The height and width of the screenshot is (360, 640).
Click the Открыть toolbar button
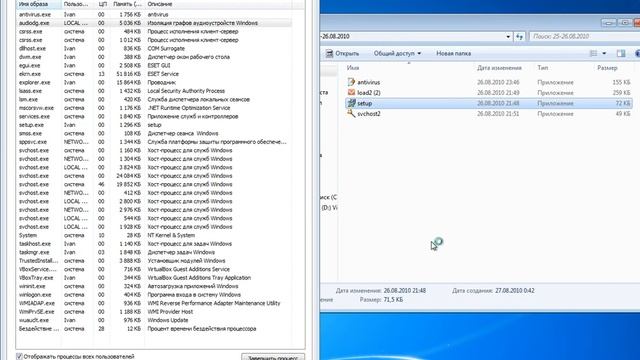pyautogui.click(x=342, y=53)
